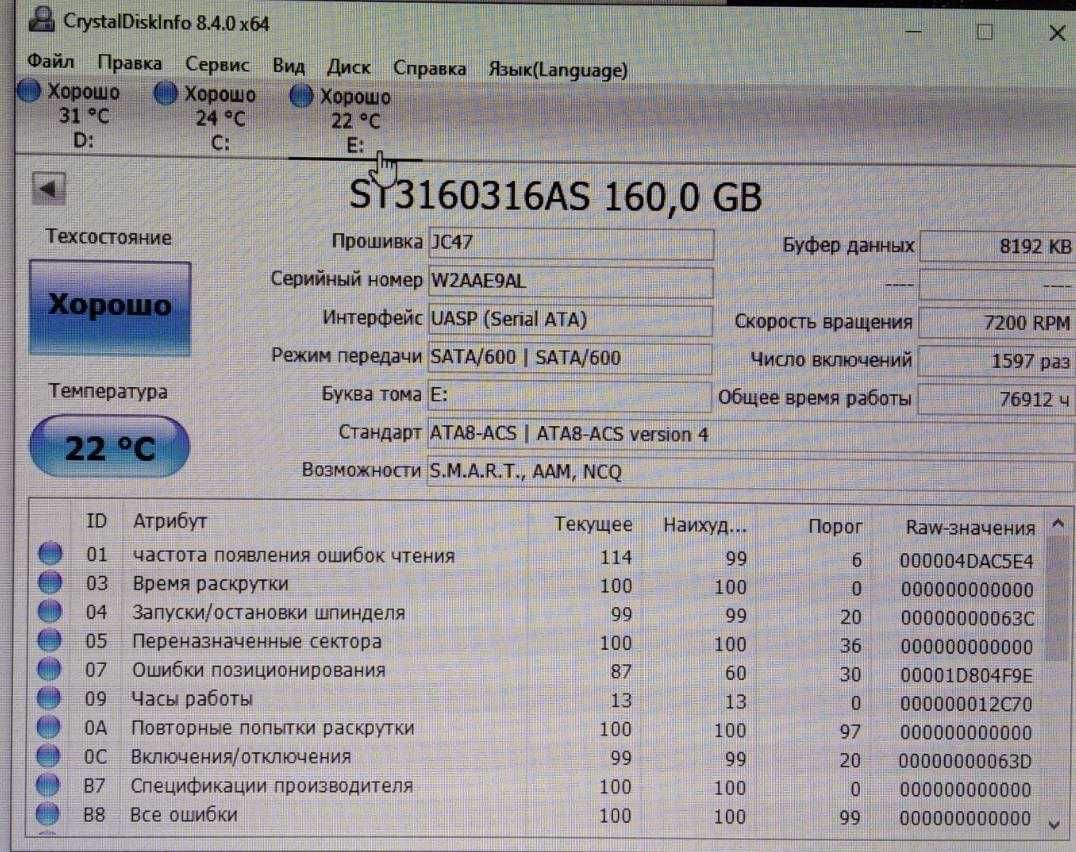
Task: Click the CrystalDiskInfo title bar app icon
Action: coord(41,20)
